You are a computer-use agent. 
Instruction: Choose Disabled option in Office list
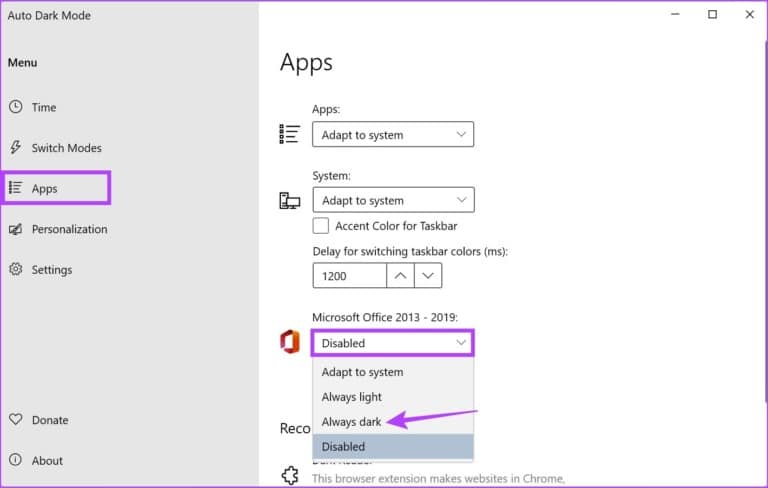tap(393, 446)
